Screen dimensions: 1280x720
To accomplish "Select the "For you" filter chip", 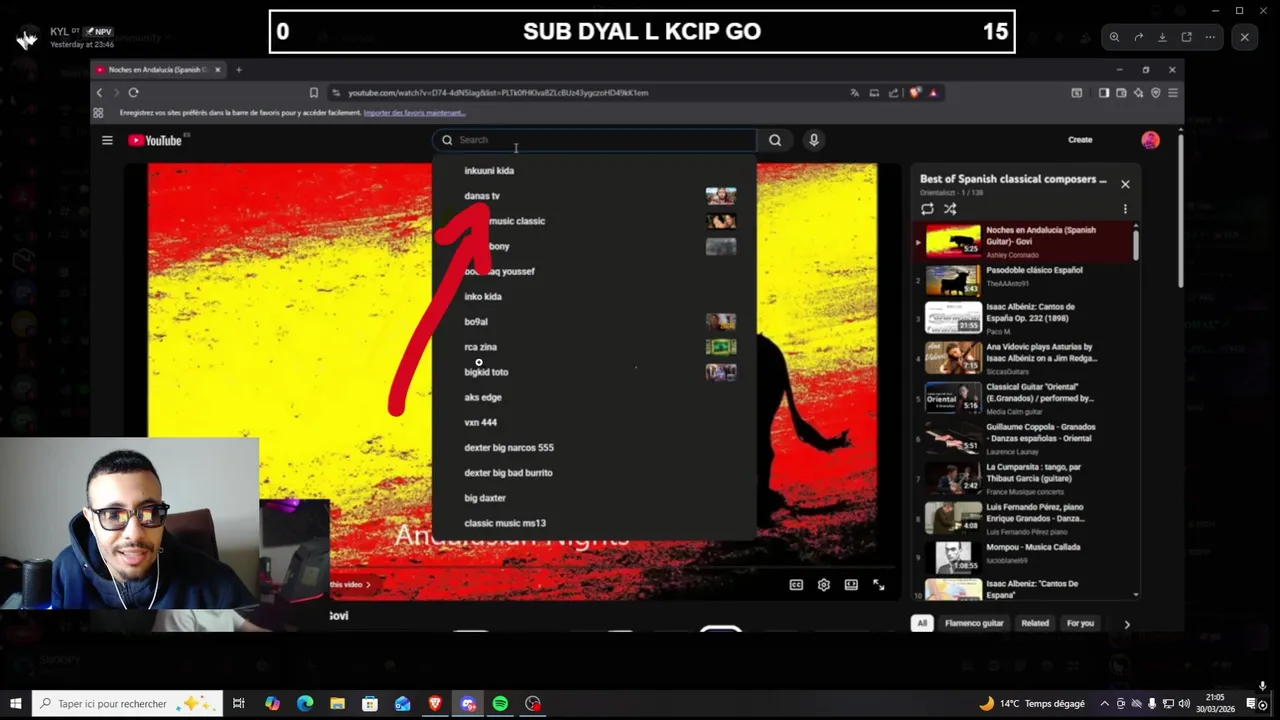I will (x=1080, y=623).
